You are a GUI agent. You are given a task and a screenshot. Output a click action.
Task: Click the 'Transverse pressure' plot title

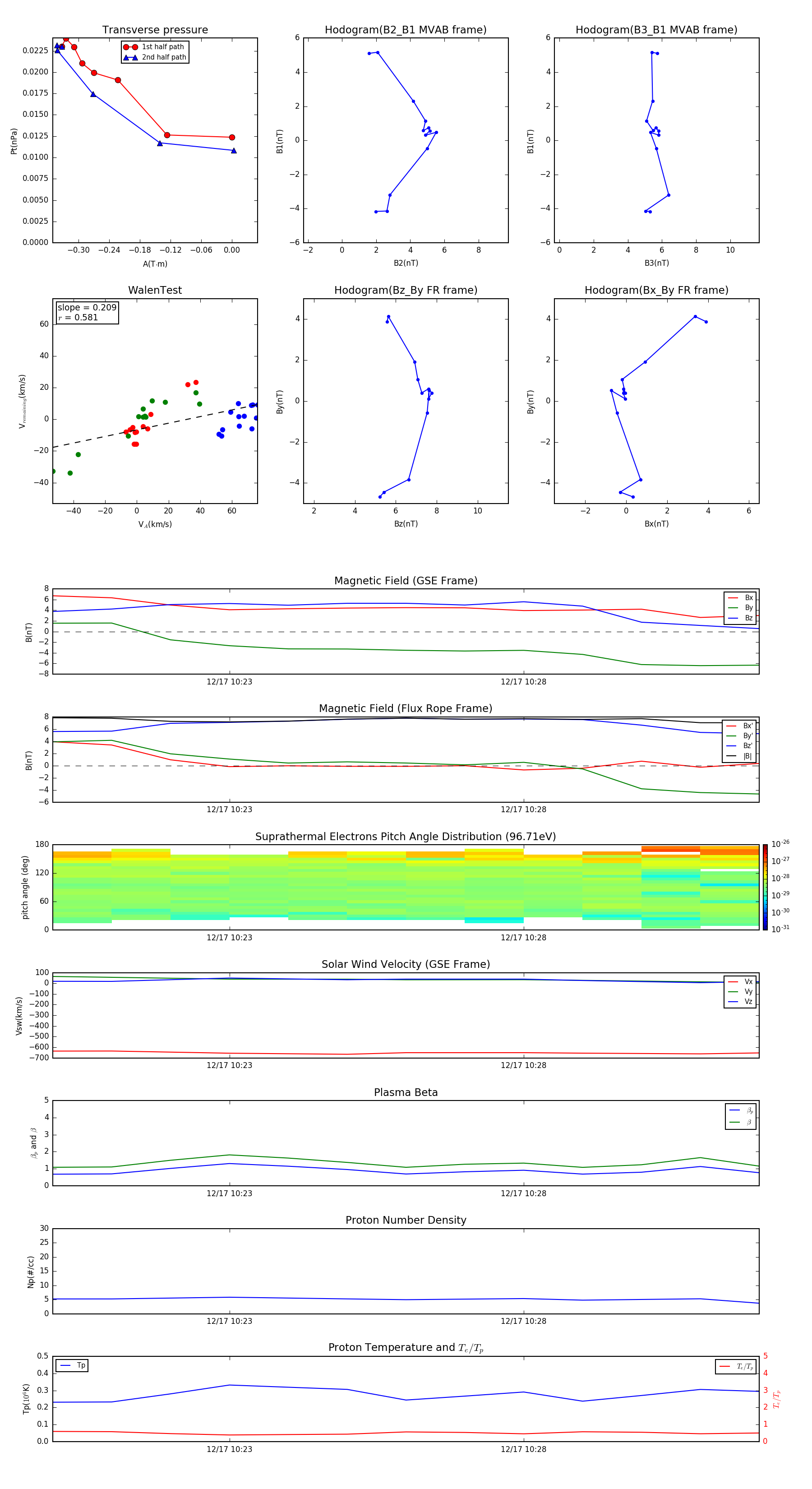tap(155, 30)
